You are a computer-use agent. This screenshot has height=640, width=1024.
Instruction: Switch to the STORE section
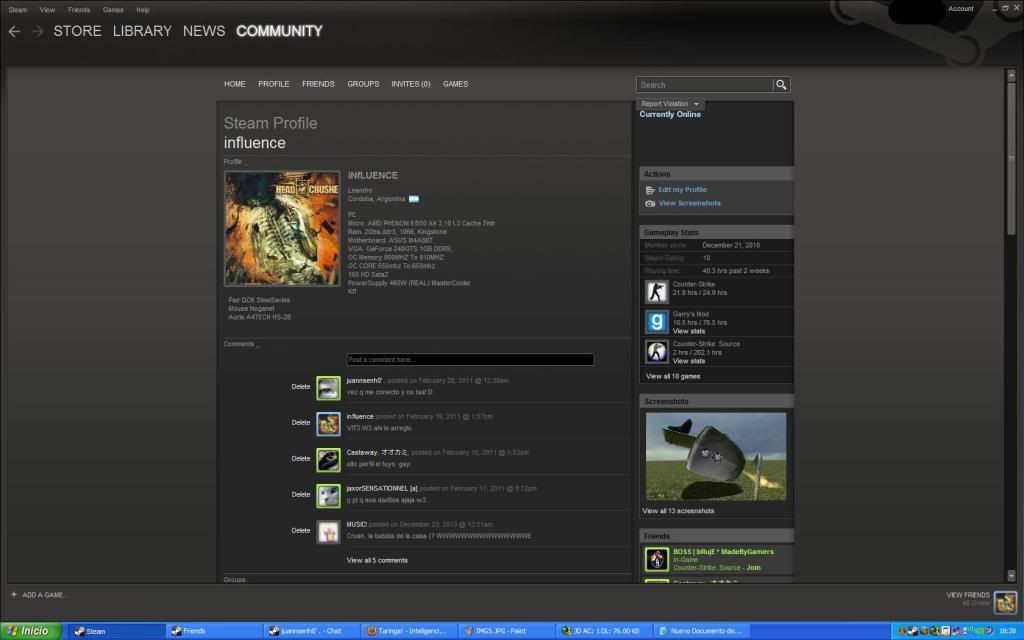(x=77, y=31)
